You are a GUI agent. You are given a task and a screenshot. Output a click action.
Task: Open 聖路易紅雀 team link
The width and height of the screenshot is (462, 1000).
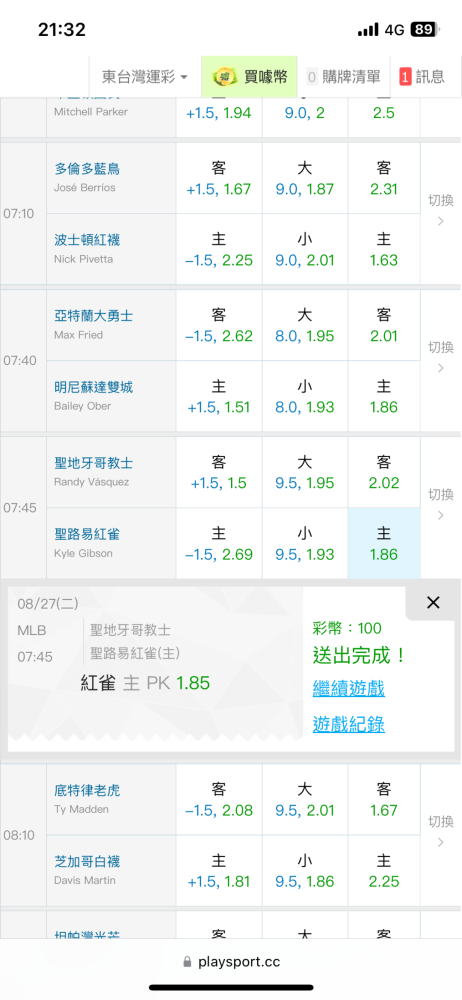(87, 534)
